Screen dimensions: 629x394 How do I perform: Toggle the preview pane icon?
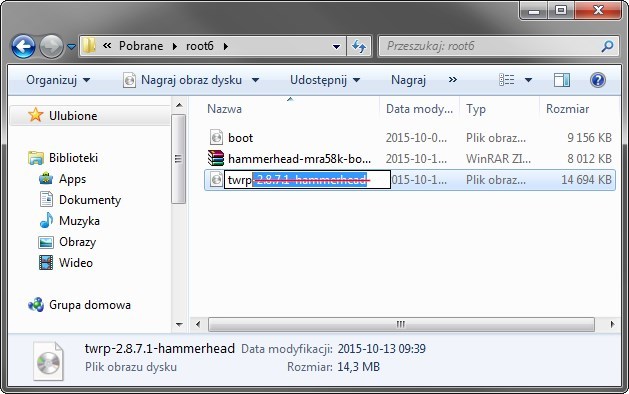[562, 80]
